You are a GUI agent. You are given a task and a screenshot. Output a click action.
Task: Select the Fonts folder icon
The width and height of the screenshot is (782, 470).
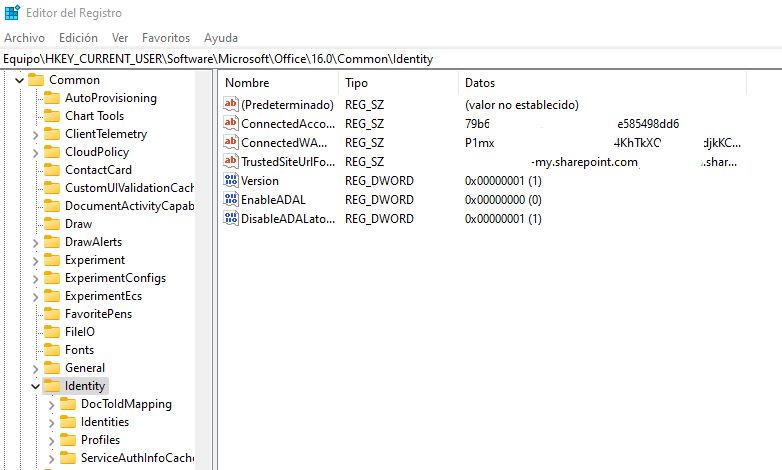click(52, 349)
